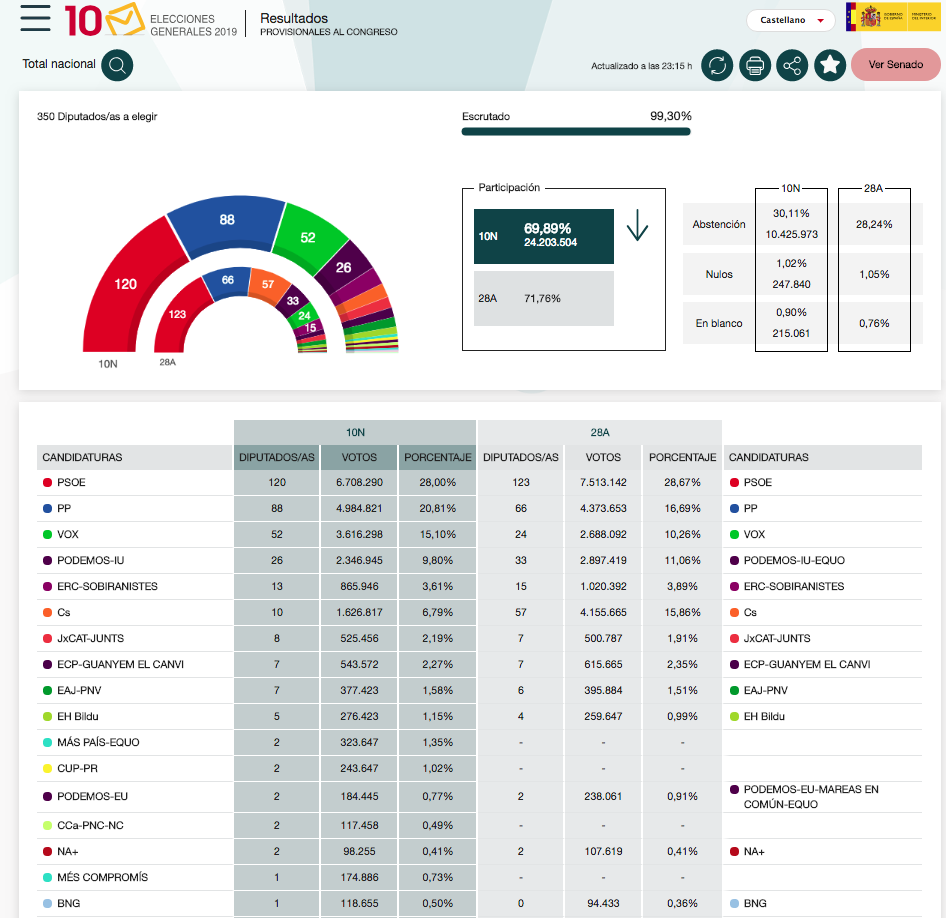Open the print results icon
Image resolution: width=946 pixels, height=918 pixels.
point(755,65)
